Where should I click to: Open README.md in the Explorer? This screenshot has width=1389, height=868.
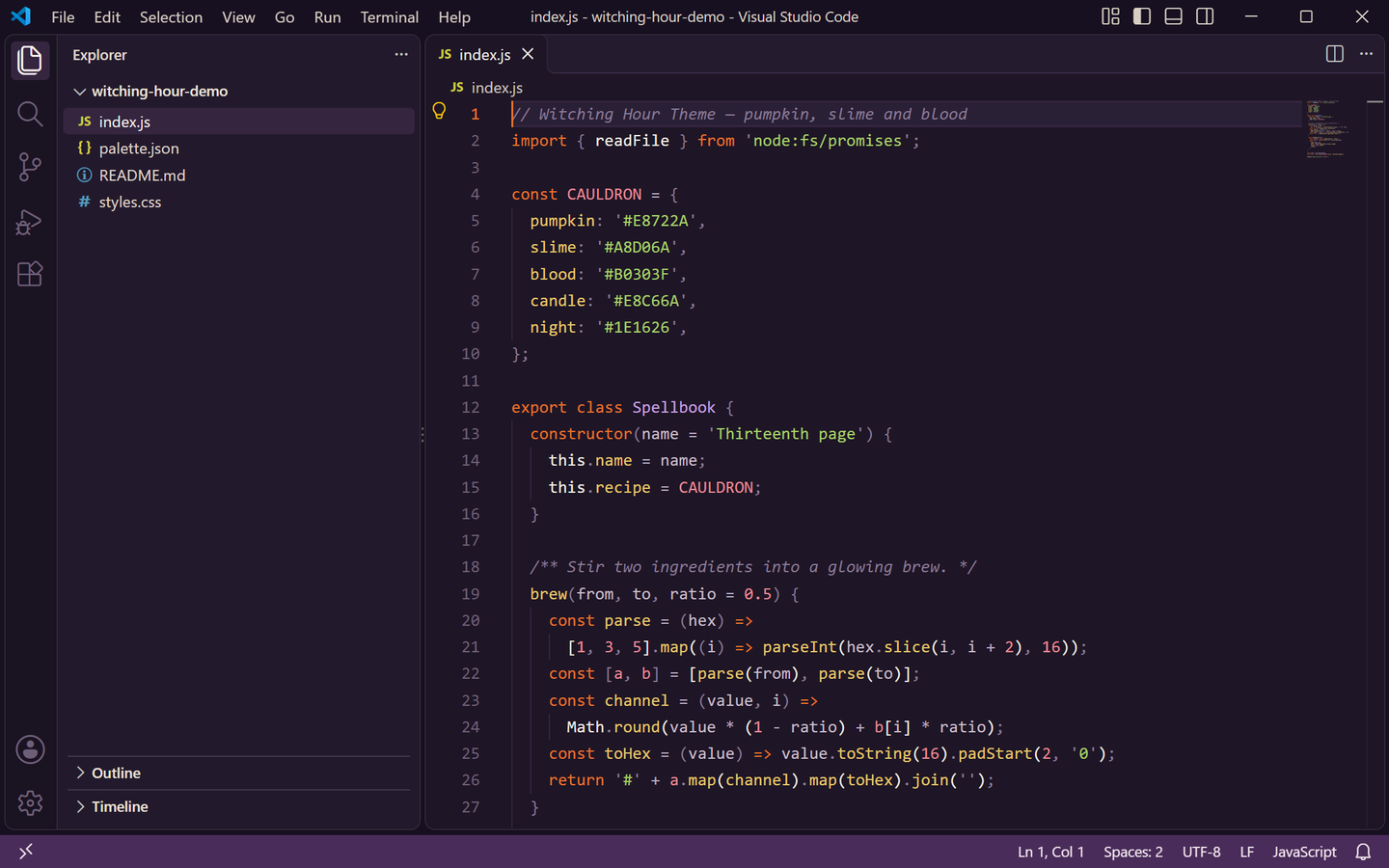click(239, 176)
